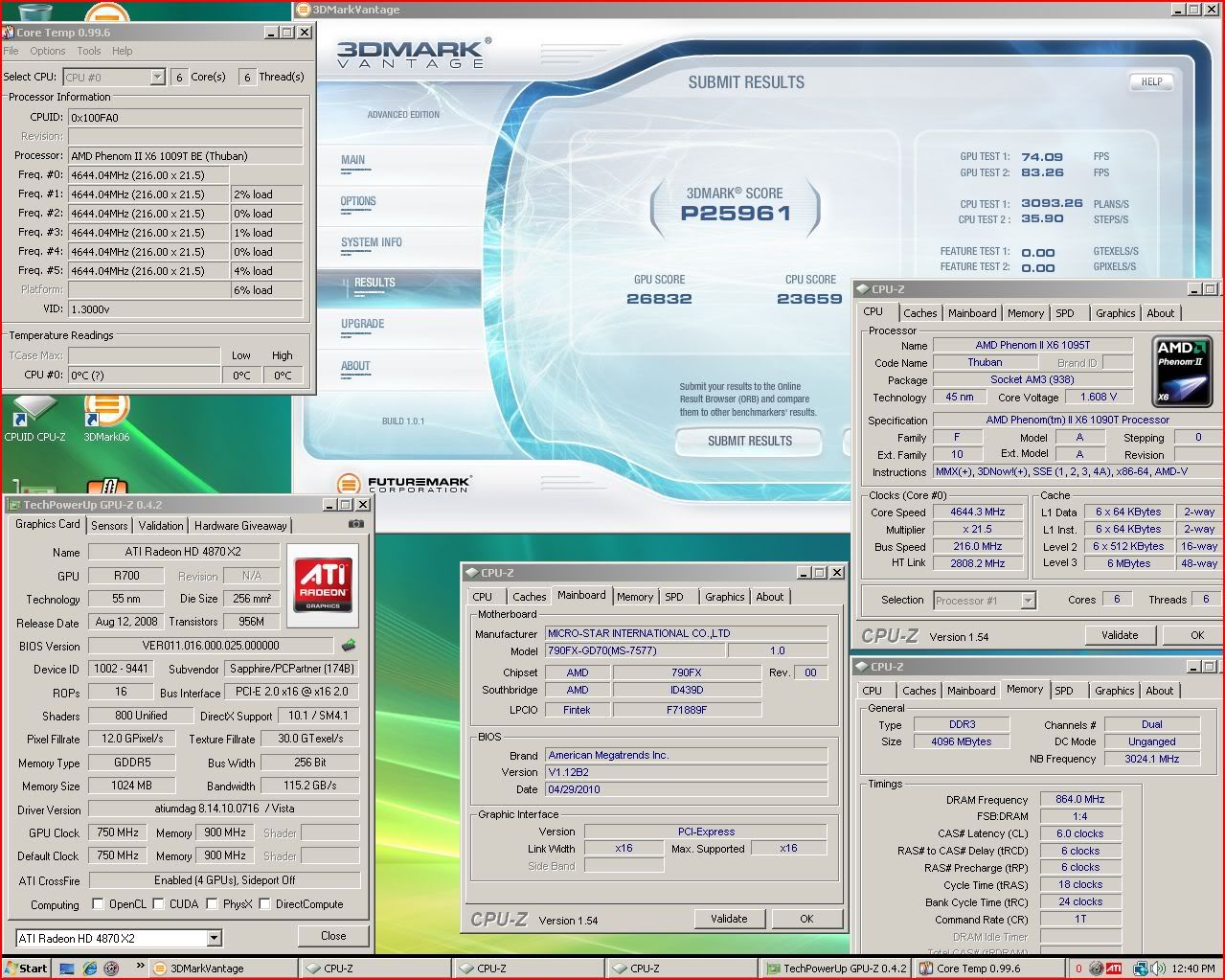The width and height of the screenshot is (1225, 980).
Task: Click Validate in the top CPU-Z window
Action: tap(1120, 635)
